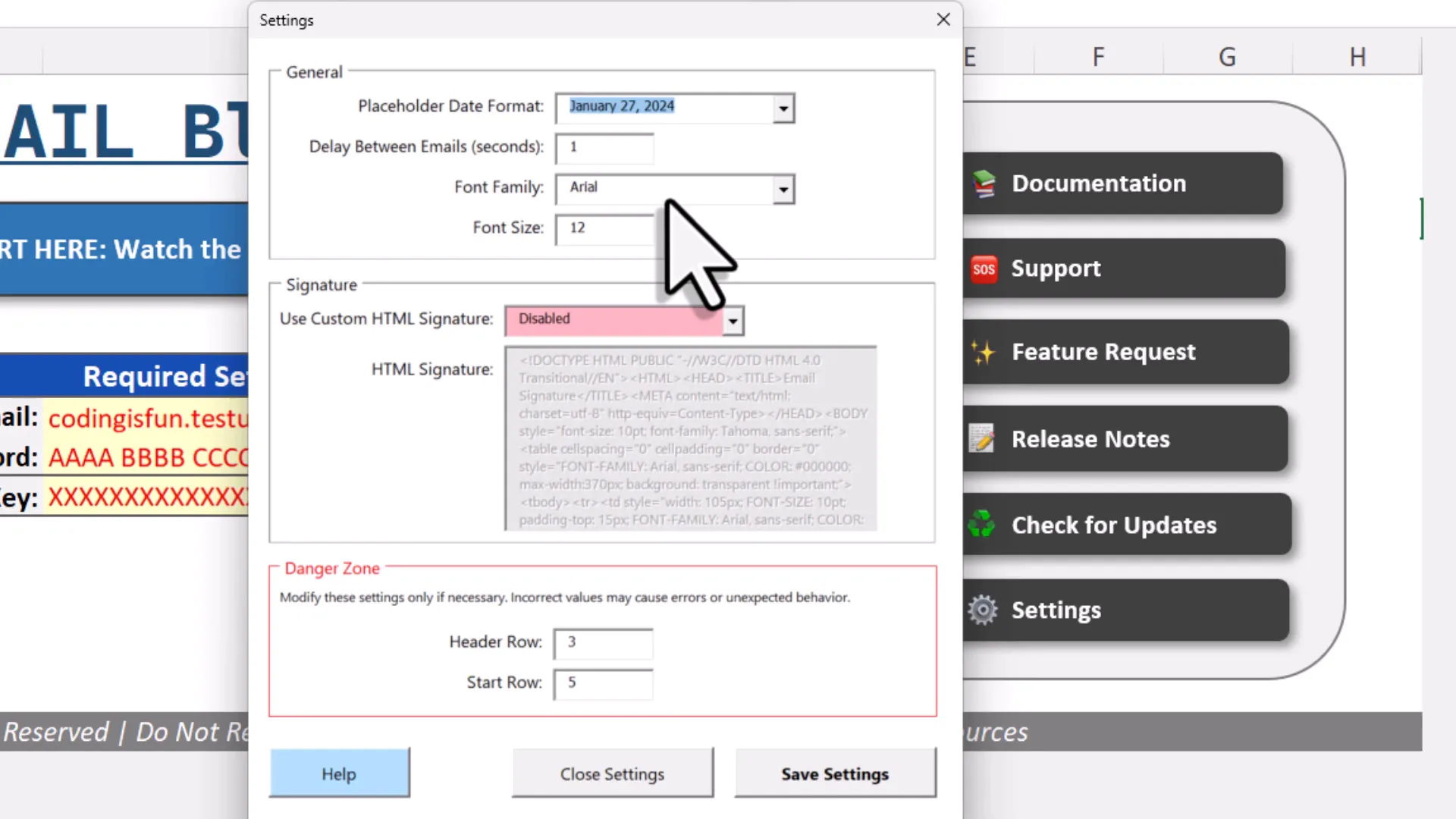Open the Placeholder Date Format dropdown

(783, 108)
